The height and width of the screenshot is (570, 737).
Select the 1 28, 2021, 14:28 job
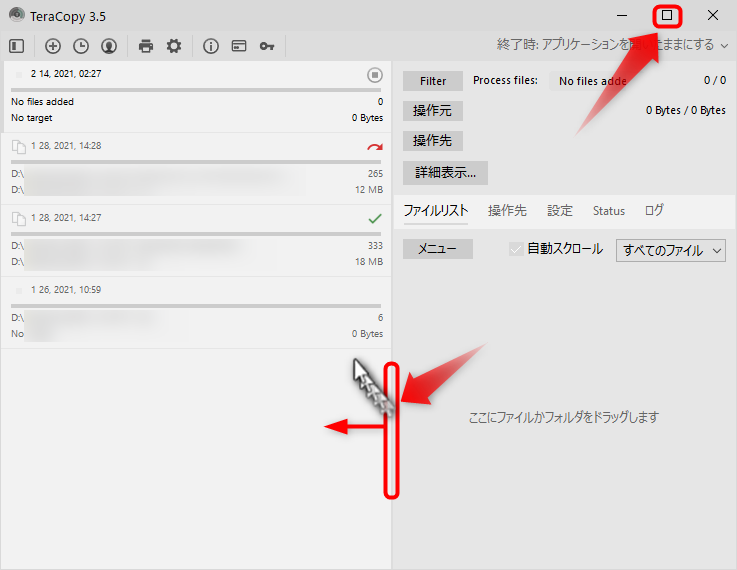point(196,169)
